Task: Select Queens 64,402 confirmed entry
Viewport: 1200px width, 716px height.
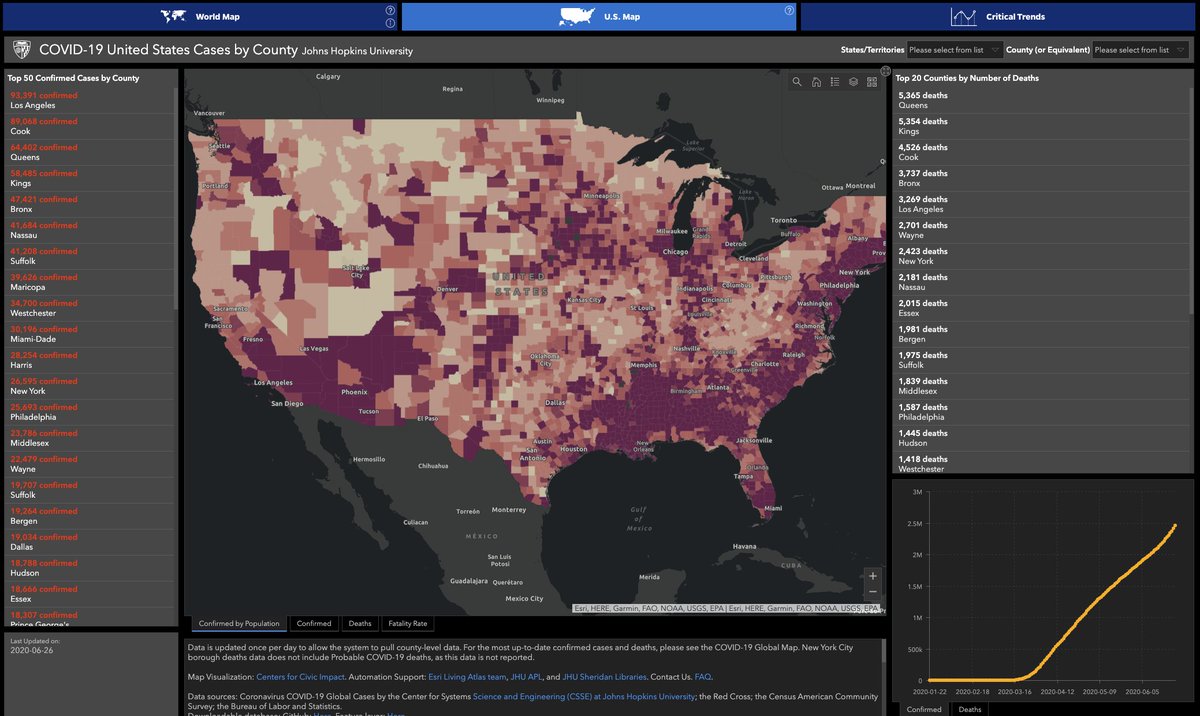Action: [x=90, y=152]
